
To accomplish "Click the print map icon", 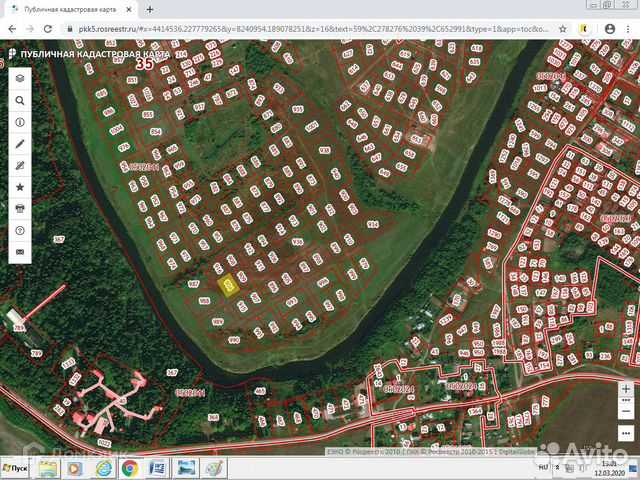I will 20,209.
